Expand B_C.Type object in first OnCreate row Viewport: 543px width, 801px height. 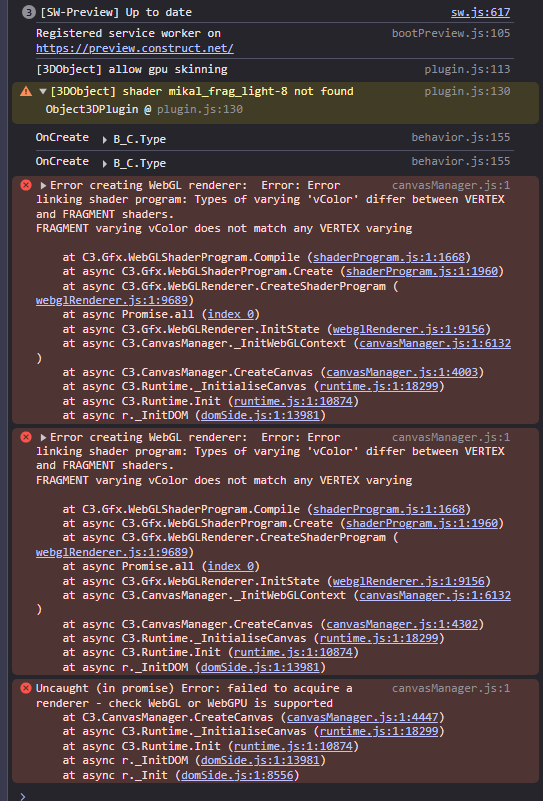pos(105,139)
